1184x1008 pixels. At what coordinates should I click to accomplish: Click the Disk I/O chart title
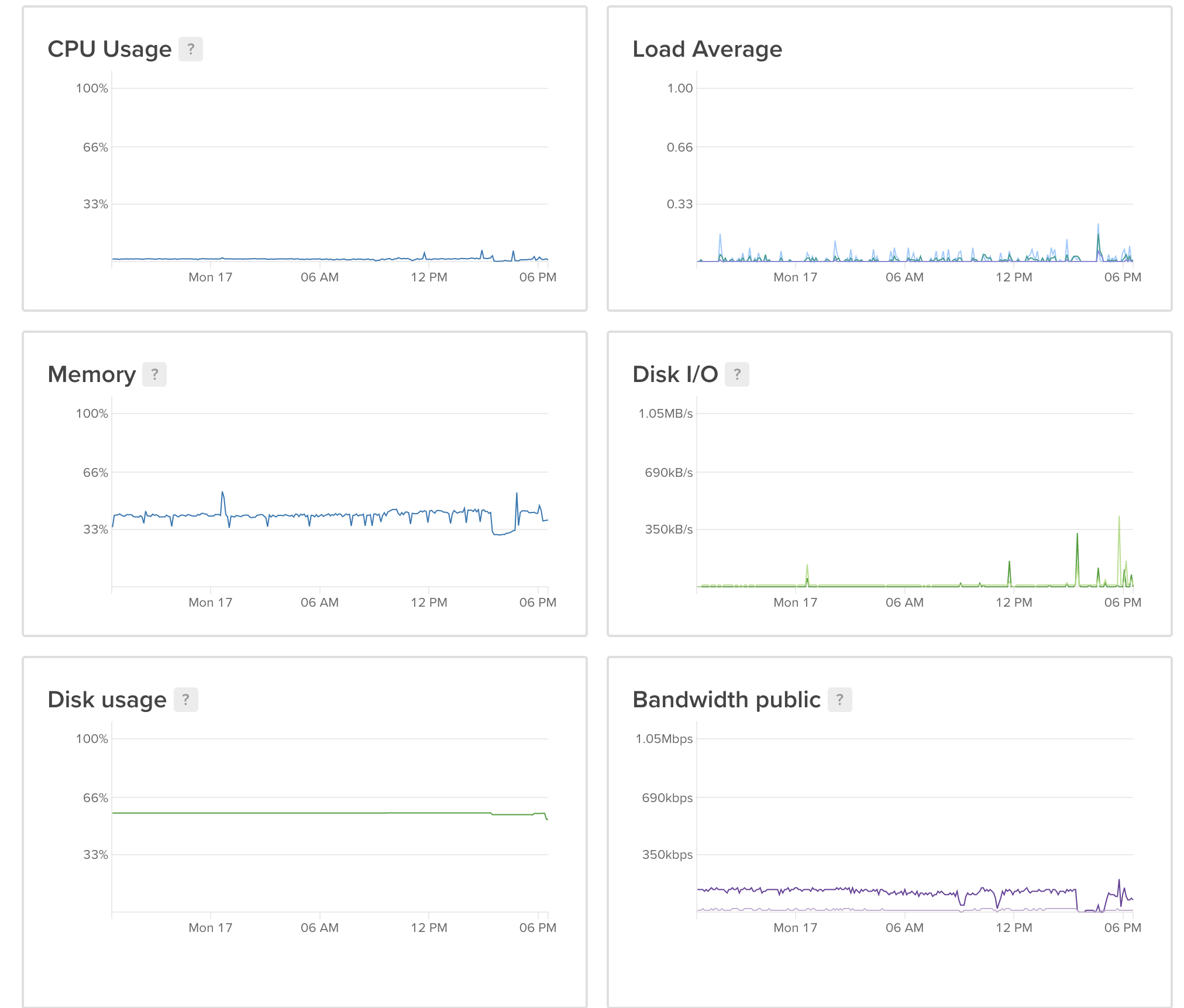point(674,374)
